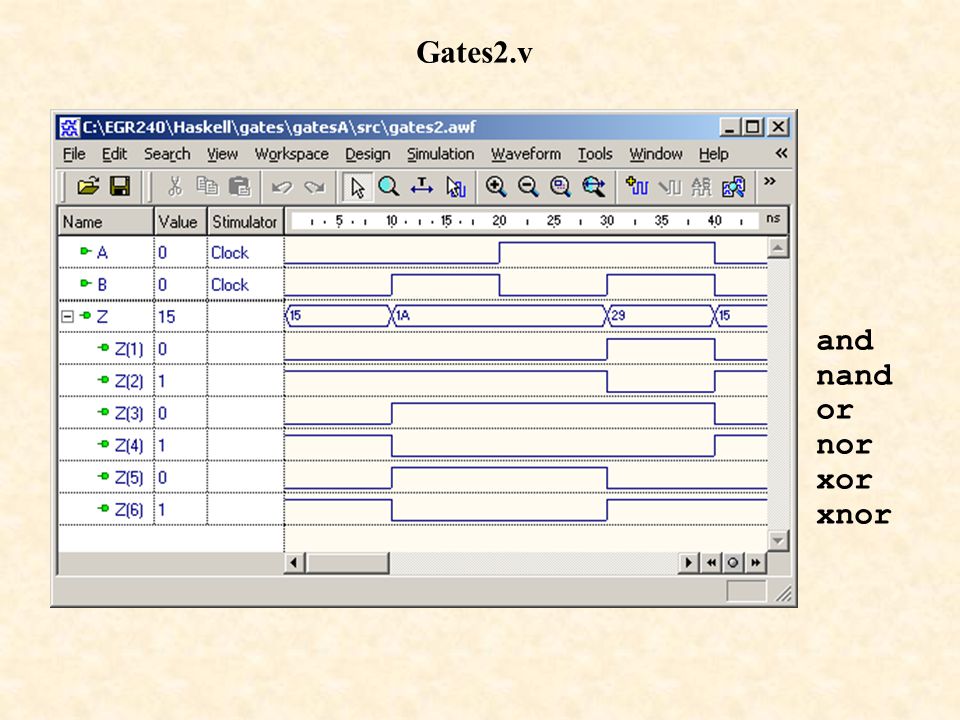
Task: Click the last blue waveform toolbar icon
Action: point(733,187)
